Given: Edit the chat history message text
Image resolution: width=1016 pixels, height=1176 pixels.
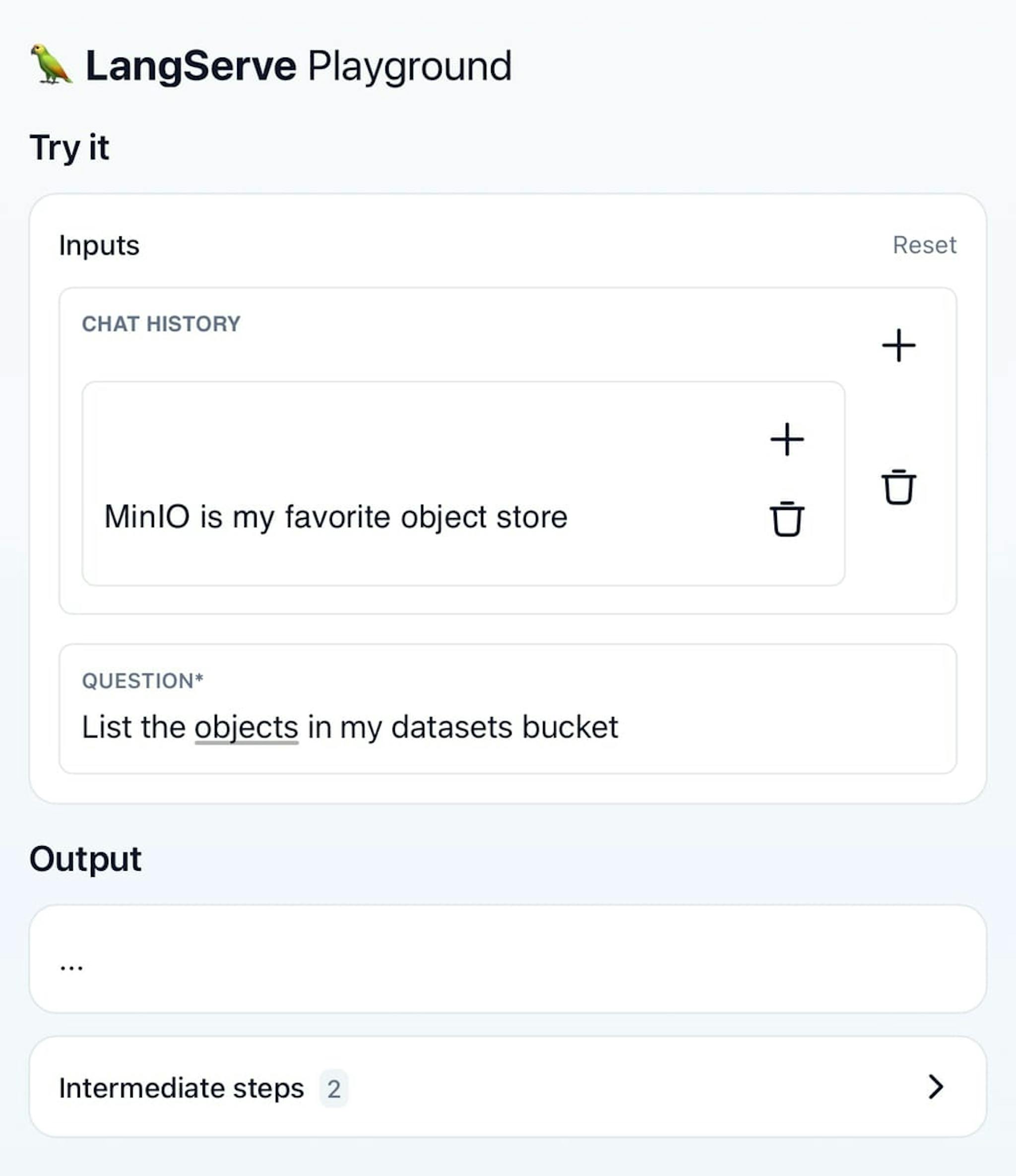Looking at the screenshot, I should [336, 517].
